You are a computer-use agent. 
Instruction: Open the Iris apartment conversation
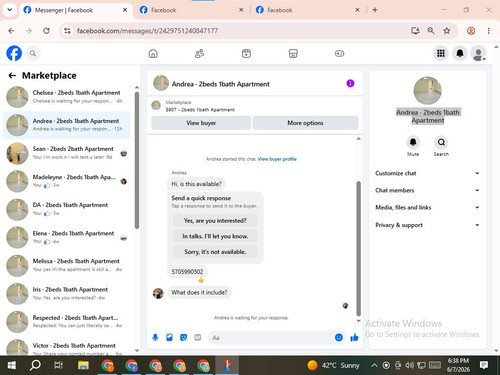tap(66, 294)
